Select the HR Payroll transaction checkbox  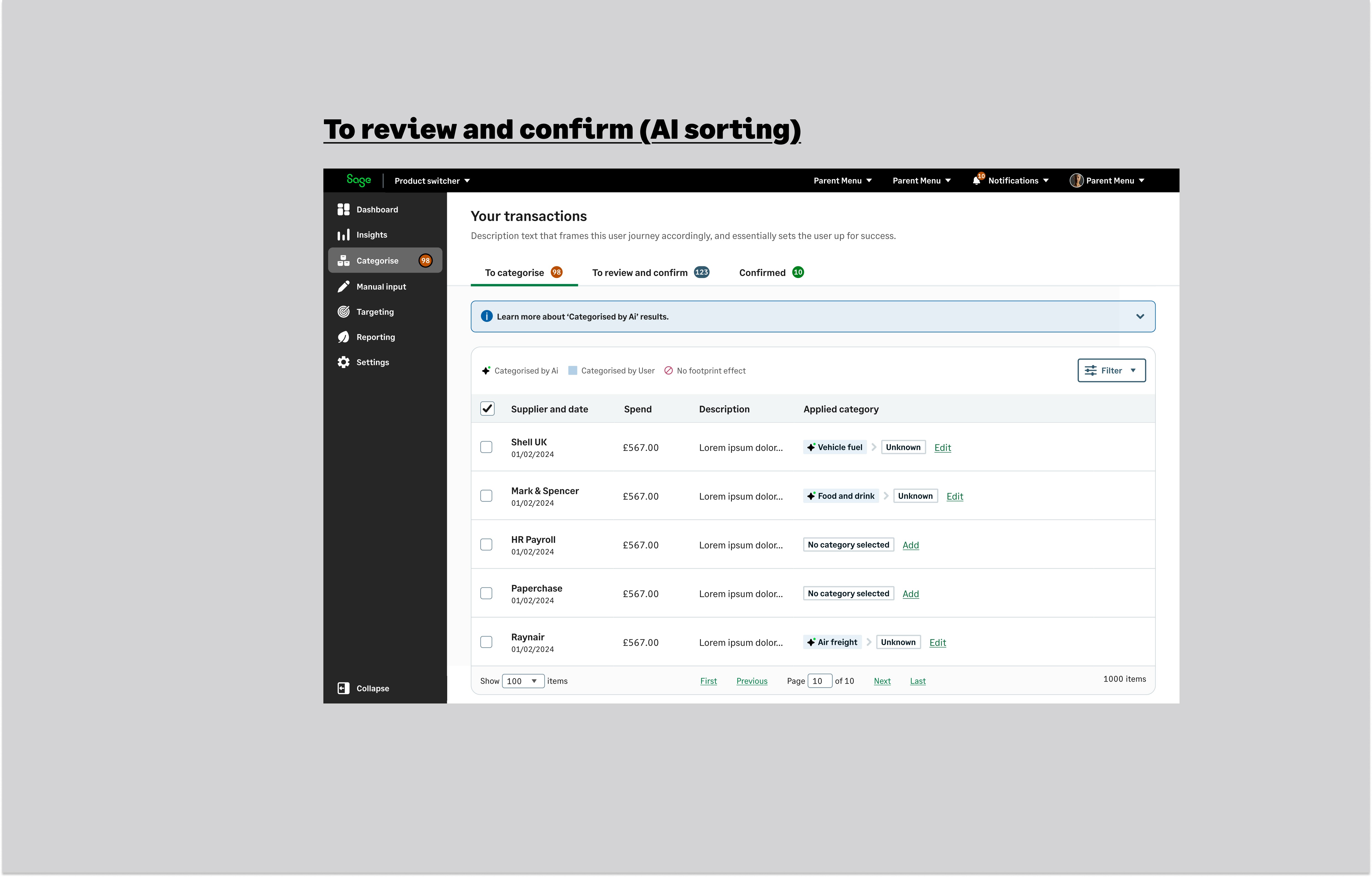[486, 544]
